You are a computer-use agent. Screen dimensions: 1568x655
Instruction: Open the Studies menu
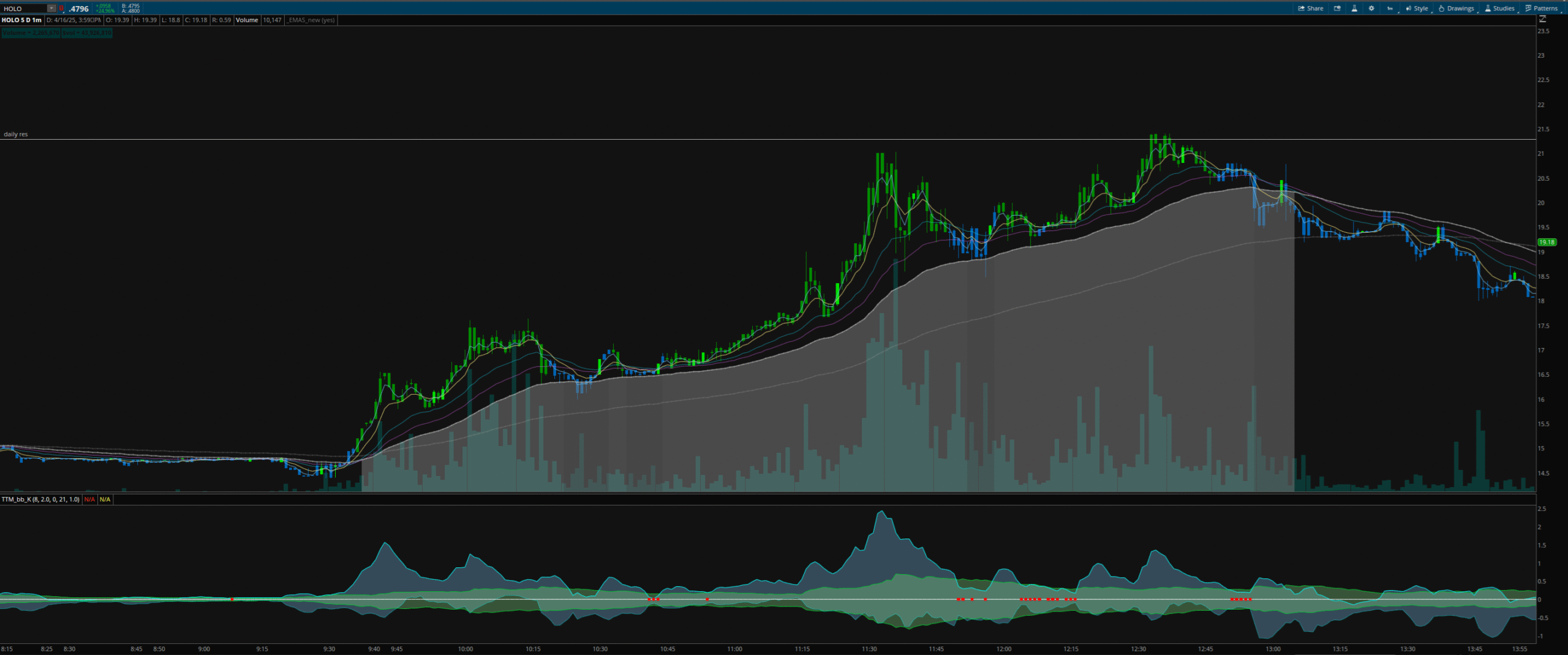(1499, 9)
